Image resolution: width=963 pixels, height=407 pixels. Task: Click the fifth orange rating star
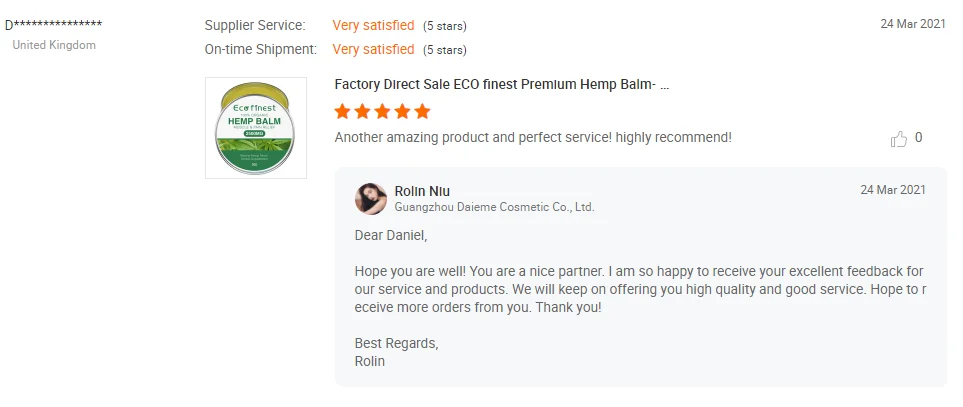[422, 111]
